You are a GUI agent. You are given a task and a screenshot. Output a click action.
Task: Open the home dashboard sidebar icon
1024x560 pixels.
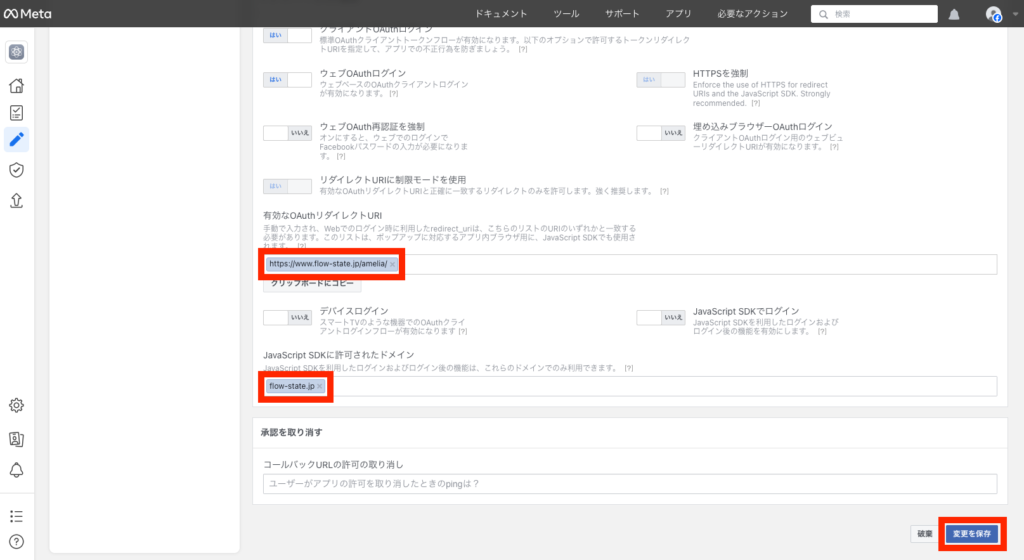point(16,86)
